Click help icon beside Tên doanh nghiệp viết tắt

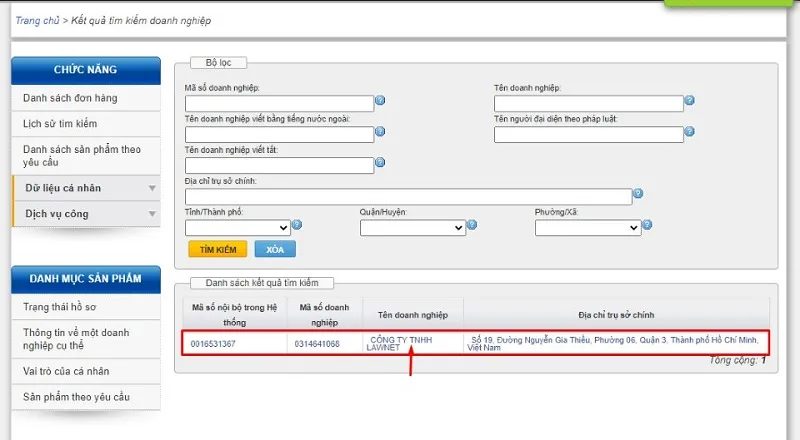[380, 163]
